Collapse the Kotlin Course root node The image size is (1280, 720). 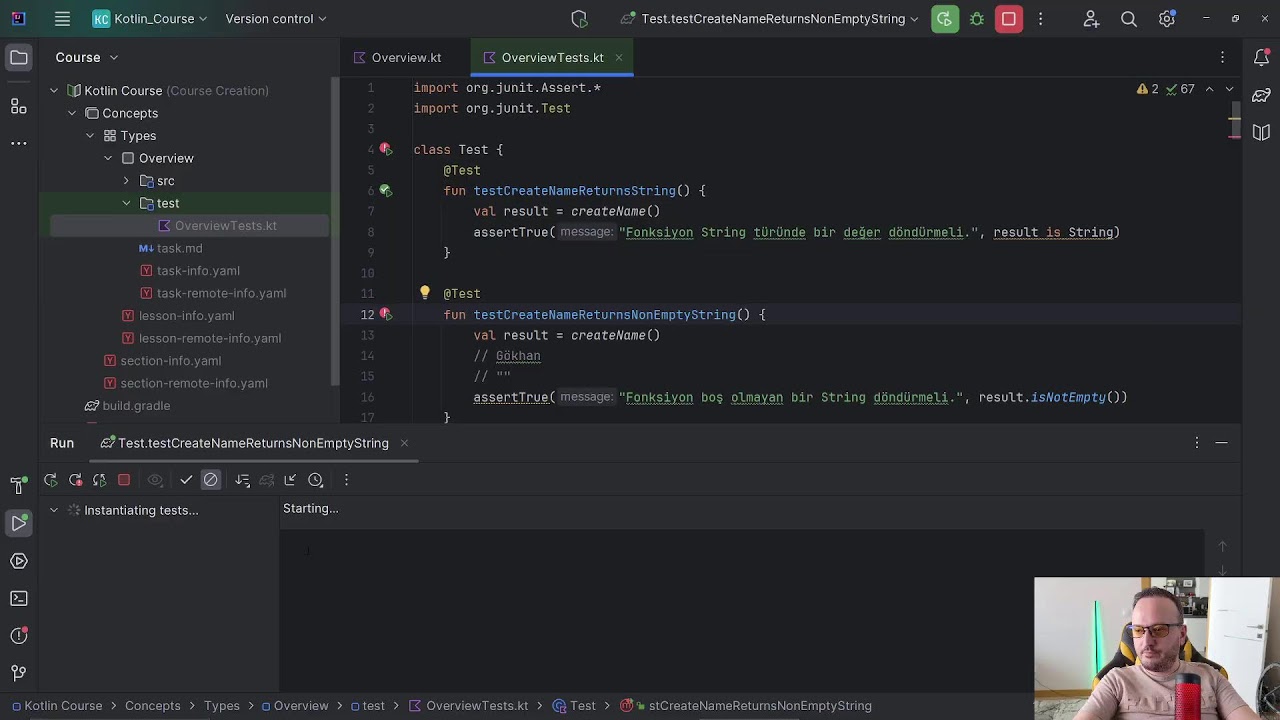click(54, 91)
